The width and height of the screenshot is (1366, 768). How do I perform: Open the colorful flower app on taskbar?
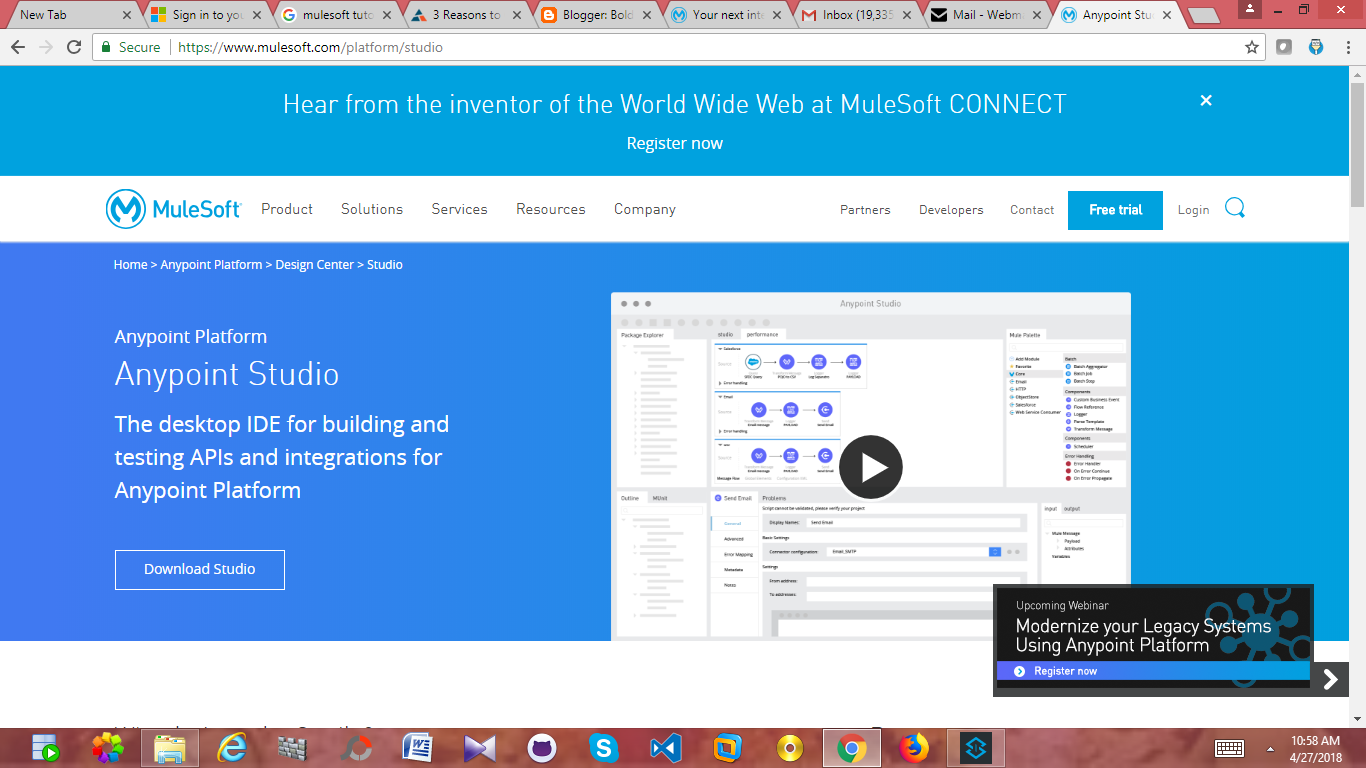[107, 748]
